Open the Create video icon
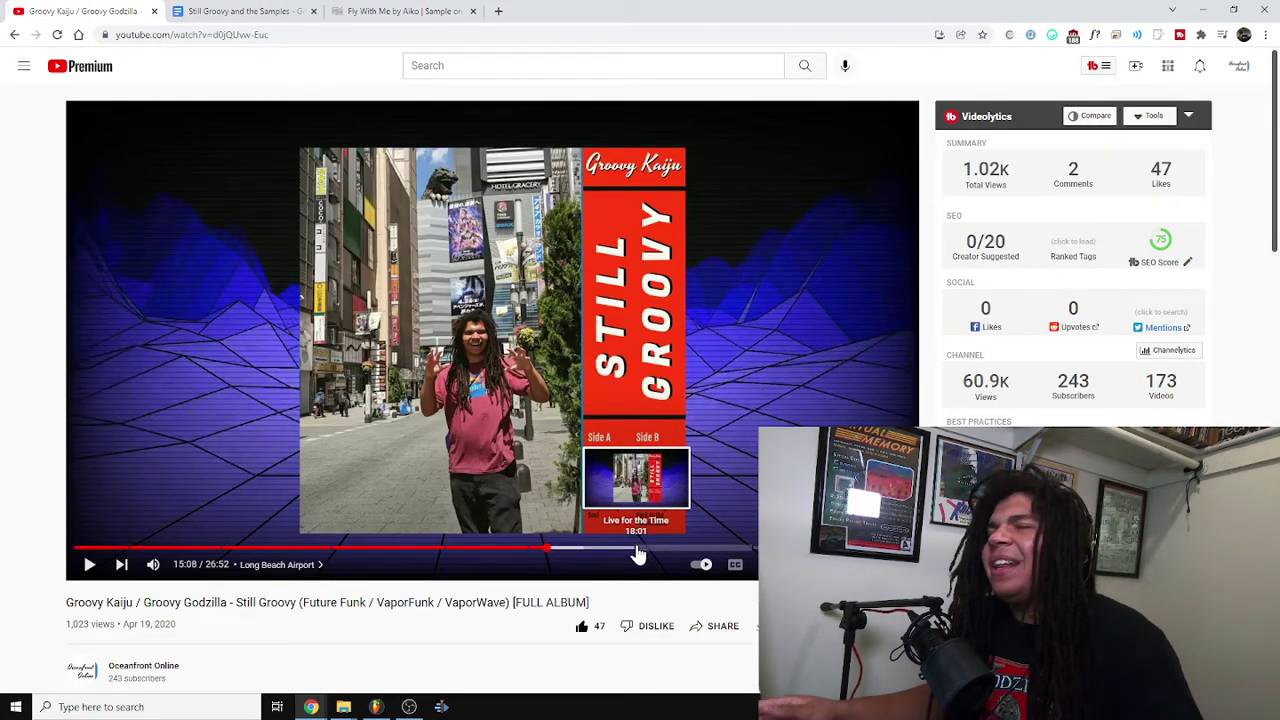 [x=1136, y=66]
